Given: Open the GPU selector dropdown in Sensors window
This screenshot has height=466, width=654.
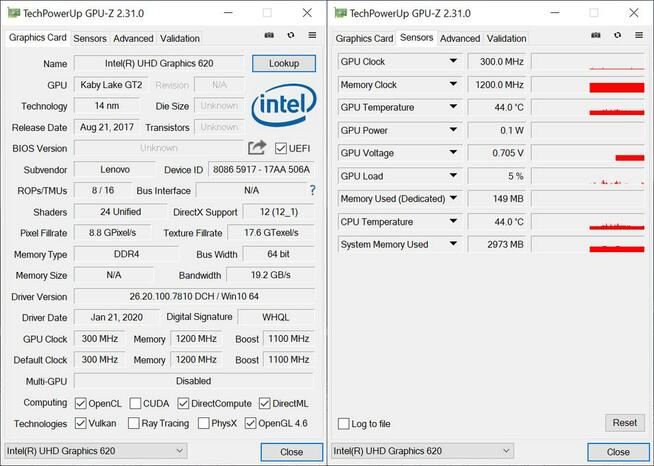Looking at the screenshot, I should (422, 451).
